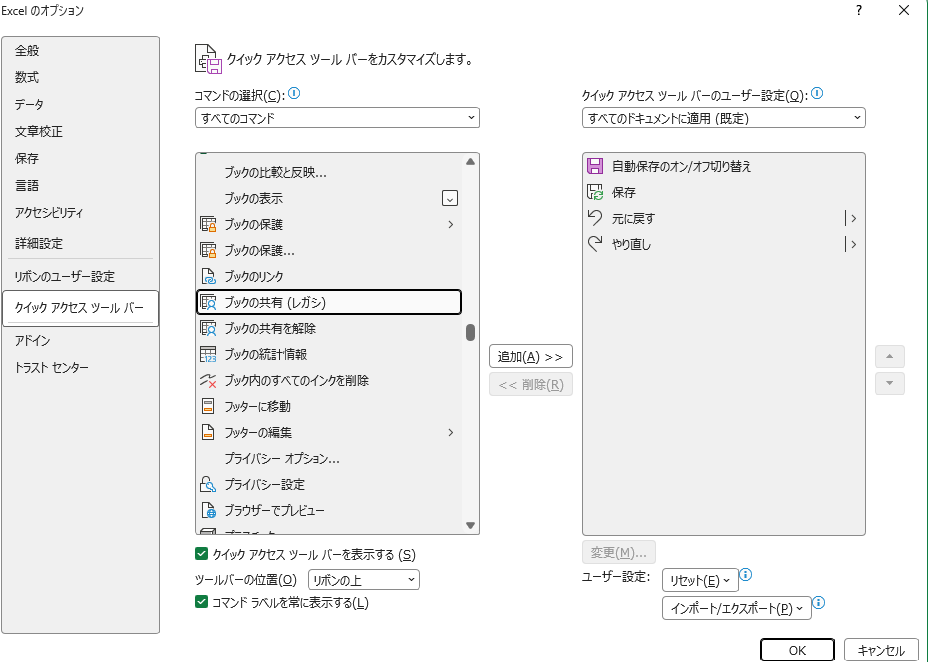
Task: Expand the フッターの編集 submenu chevron
Action: point(450,432)
